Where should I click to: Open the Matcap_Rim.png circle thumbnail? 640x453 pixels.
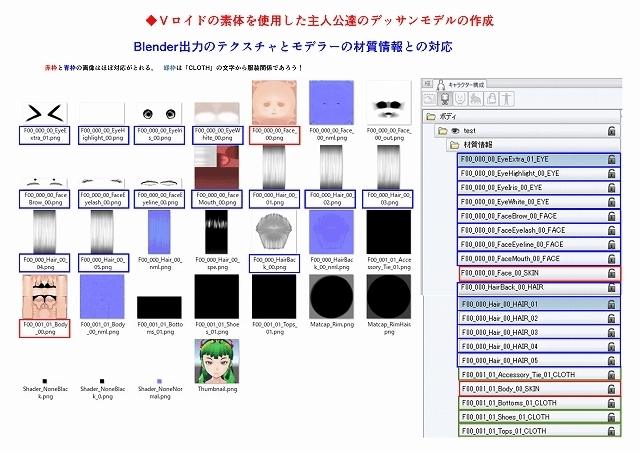(331, 297)
